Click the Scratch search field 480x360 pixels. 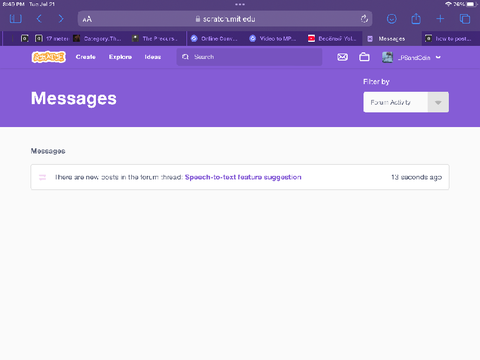point(249,57)
